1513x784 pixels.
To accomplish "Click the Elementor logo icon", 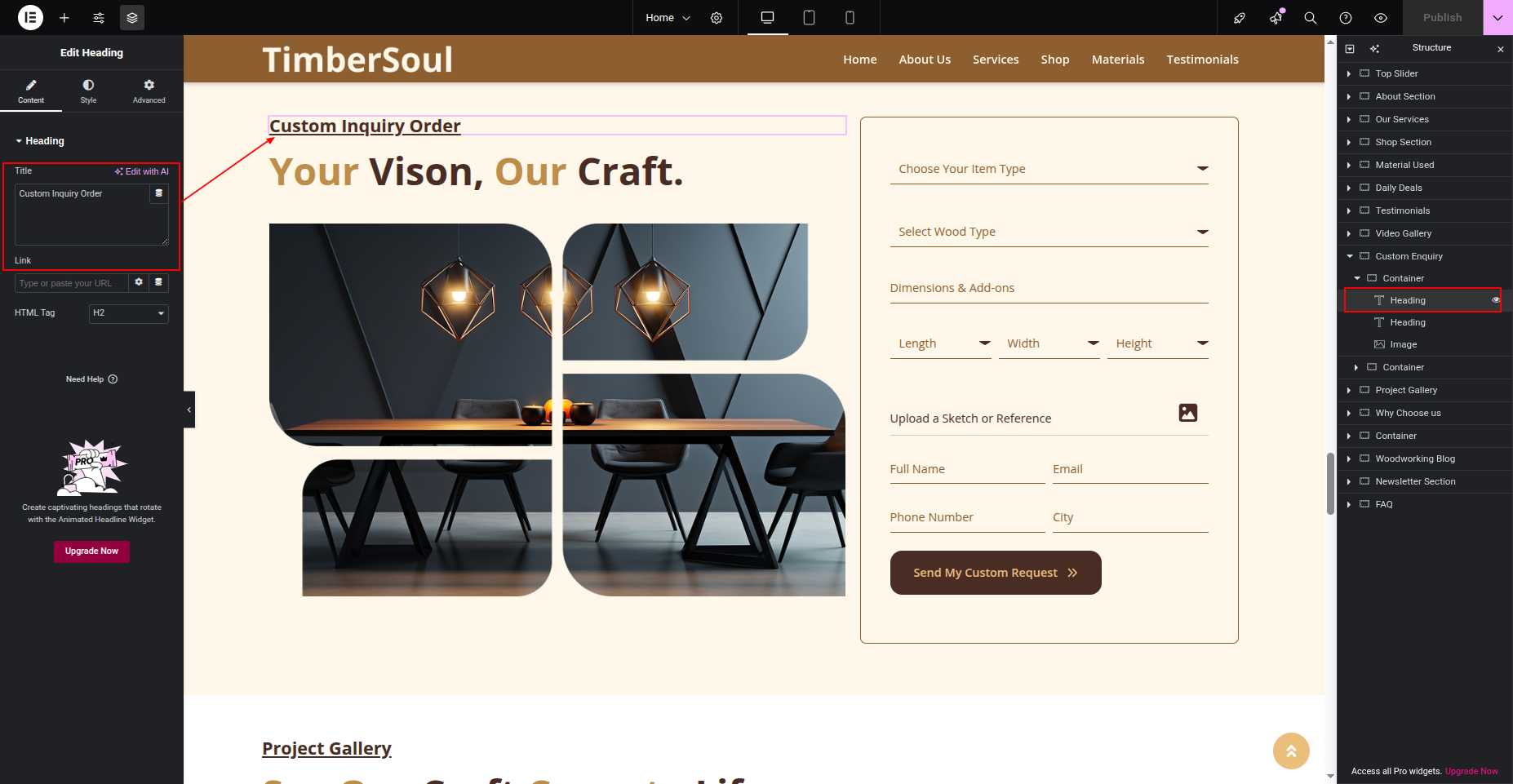I will [30, 17].
